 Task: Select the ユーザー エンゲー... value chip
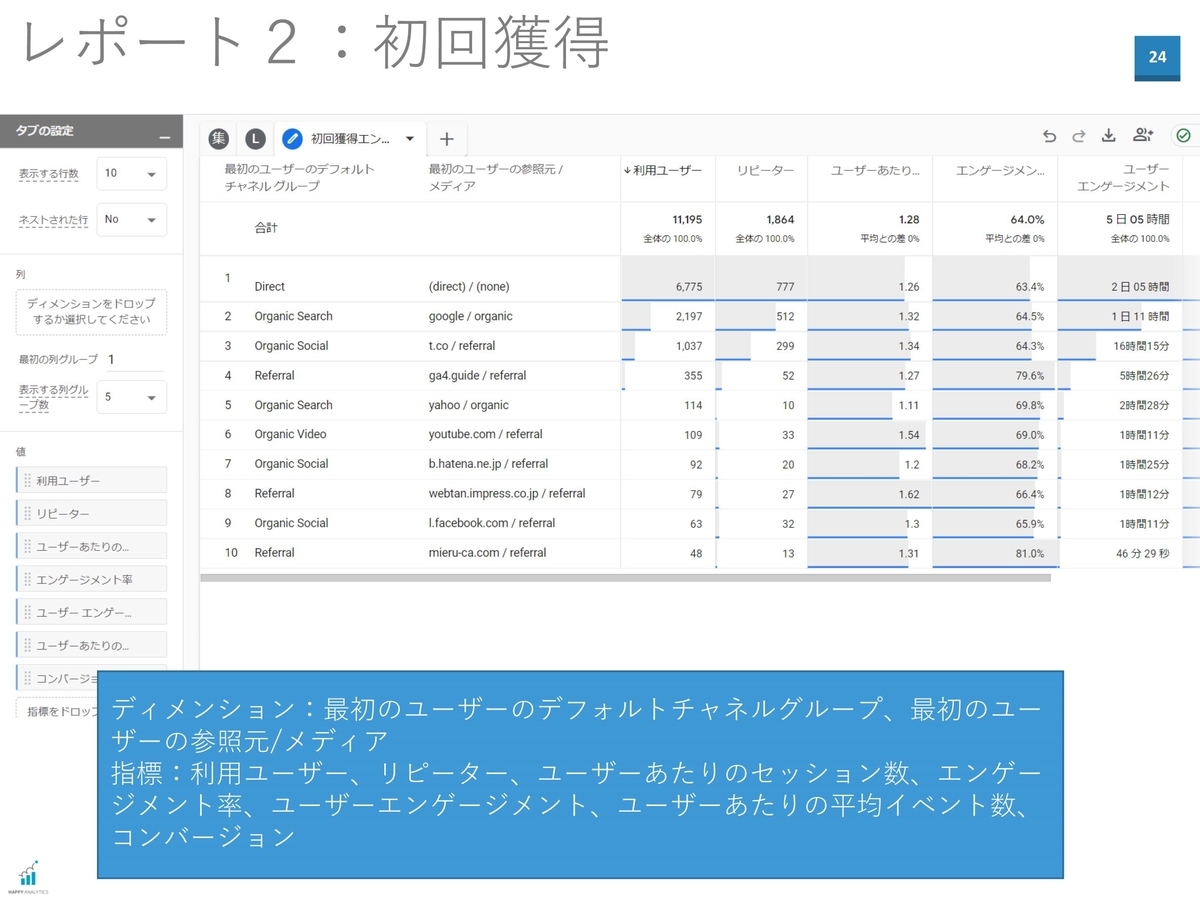[x=91, y=612]
